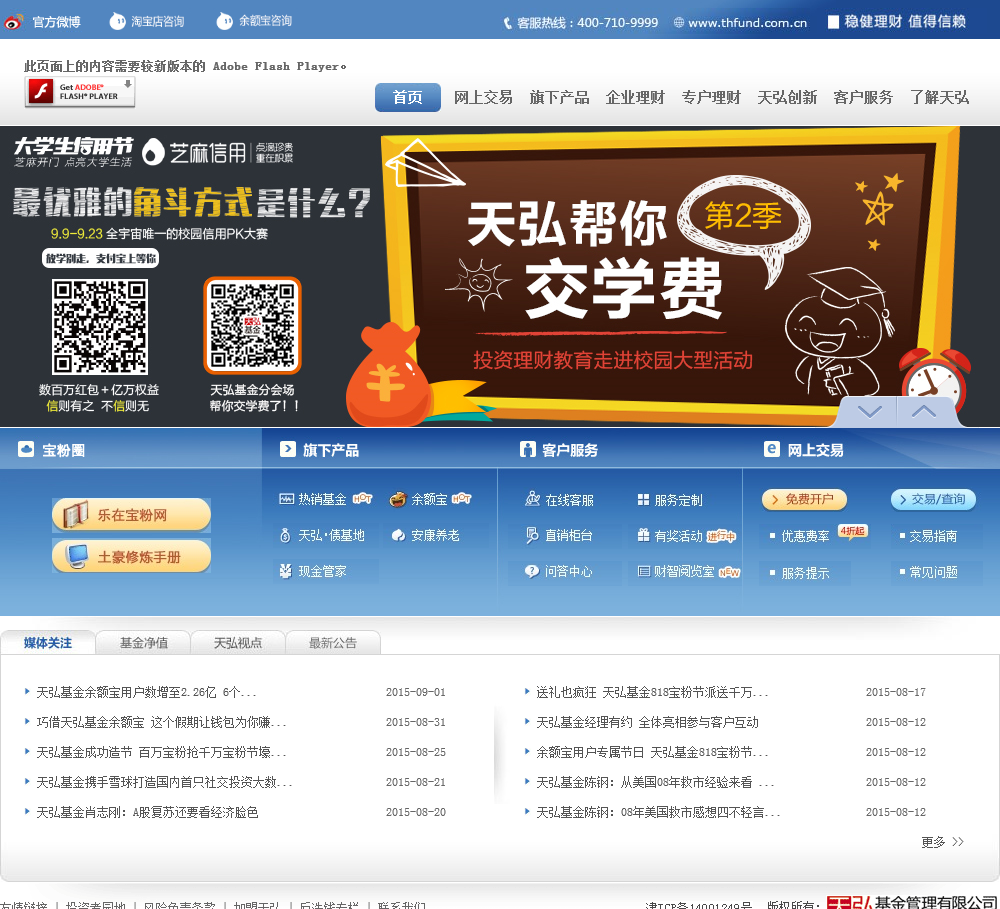Open the 服务提示 link
The image size is (1000, 909).
click(805, 573)
